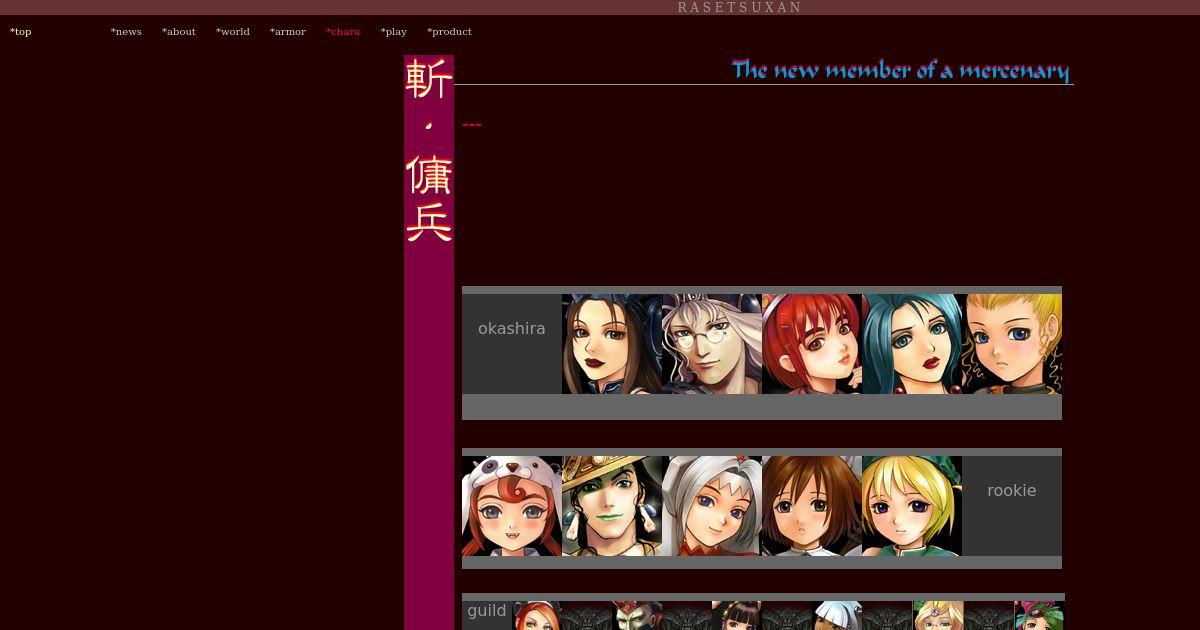Viewport: 1200px width, 630px height.
Task: Select white-haired dark-skinned guild portrait
Action: pyautogui.click(x=837, y=616)
